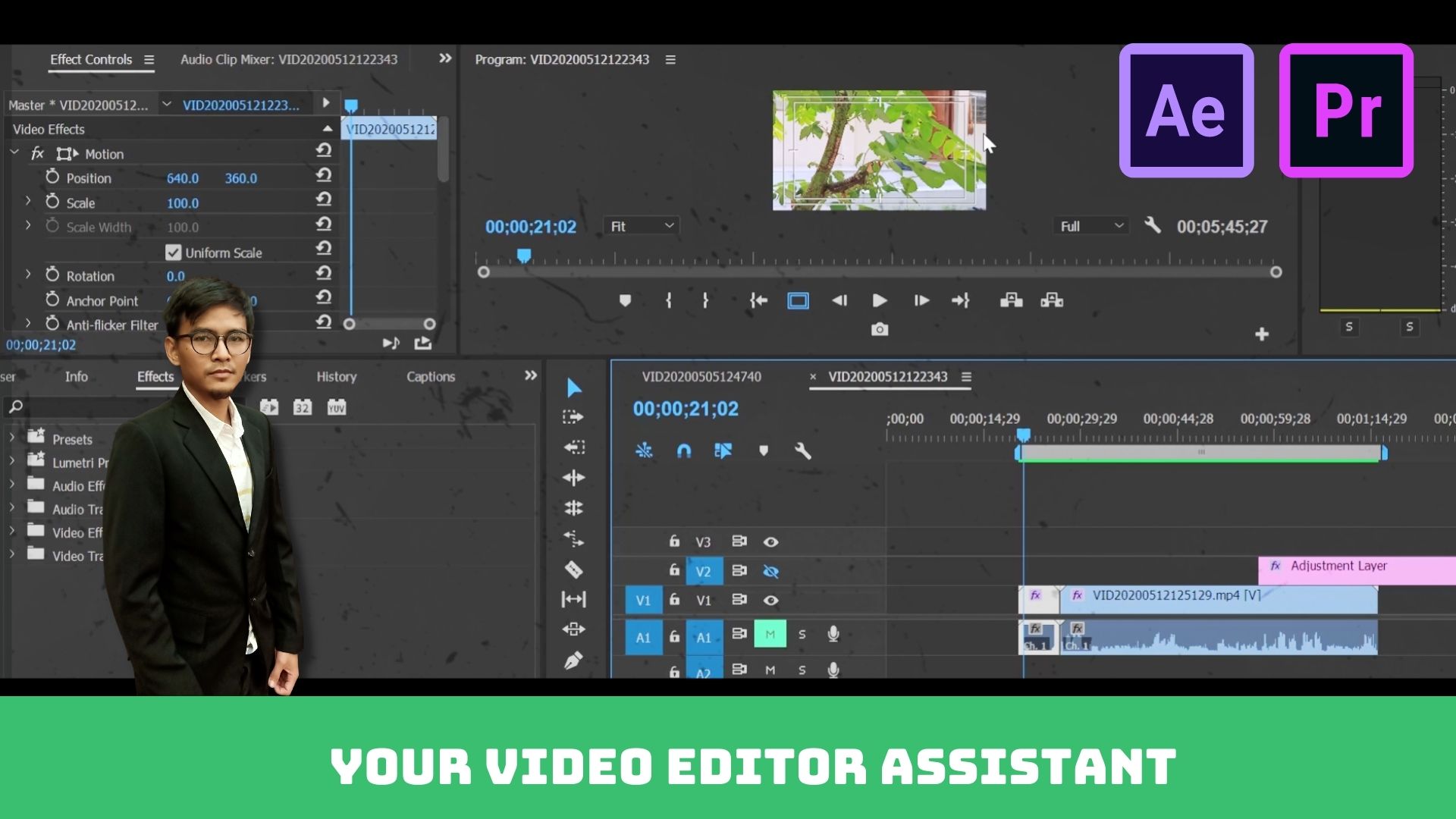The image size is (1456, 819).
Task: Toggle Snap magnet icon in the timeline
Action: click(683, 451)
